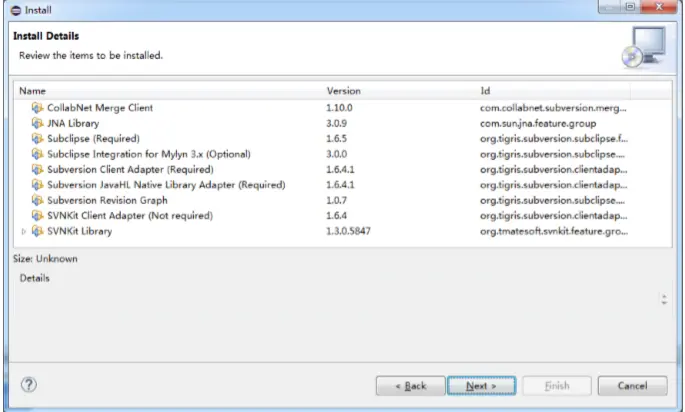This screenshot has width=685, height=412.
Task: Click the SVNKit Library feature icon
Action: (38, 231)
